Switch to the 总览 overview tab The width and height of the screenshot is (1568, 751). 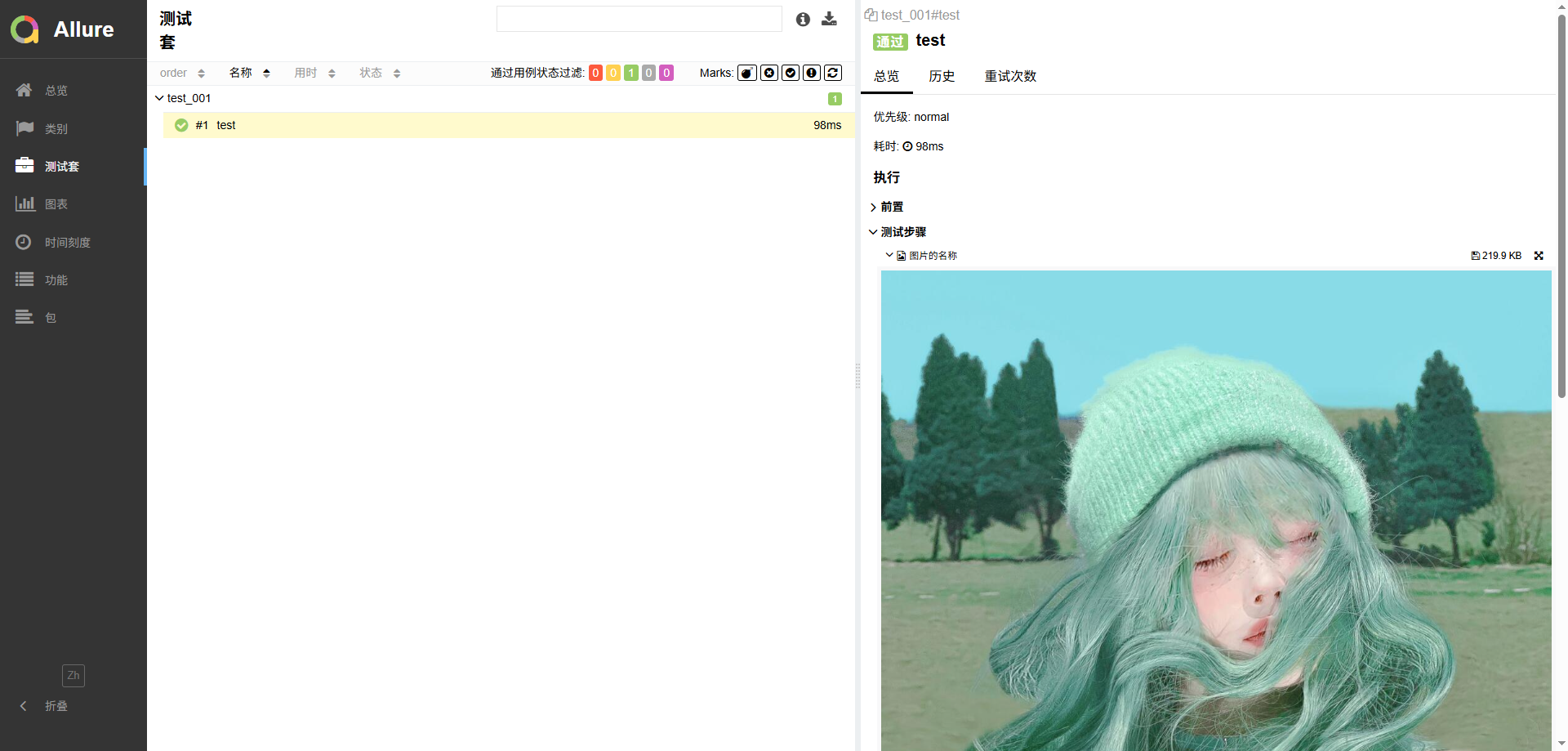pyautogui.click(x=887, y=76)
